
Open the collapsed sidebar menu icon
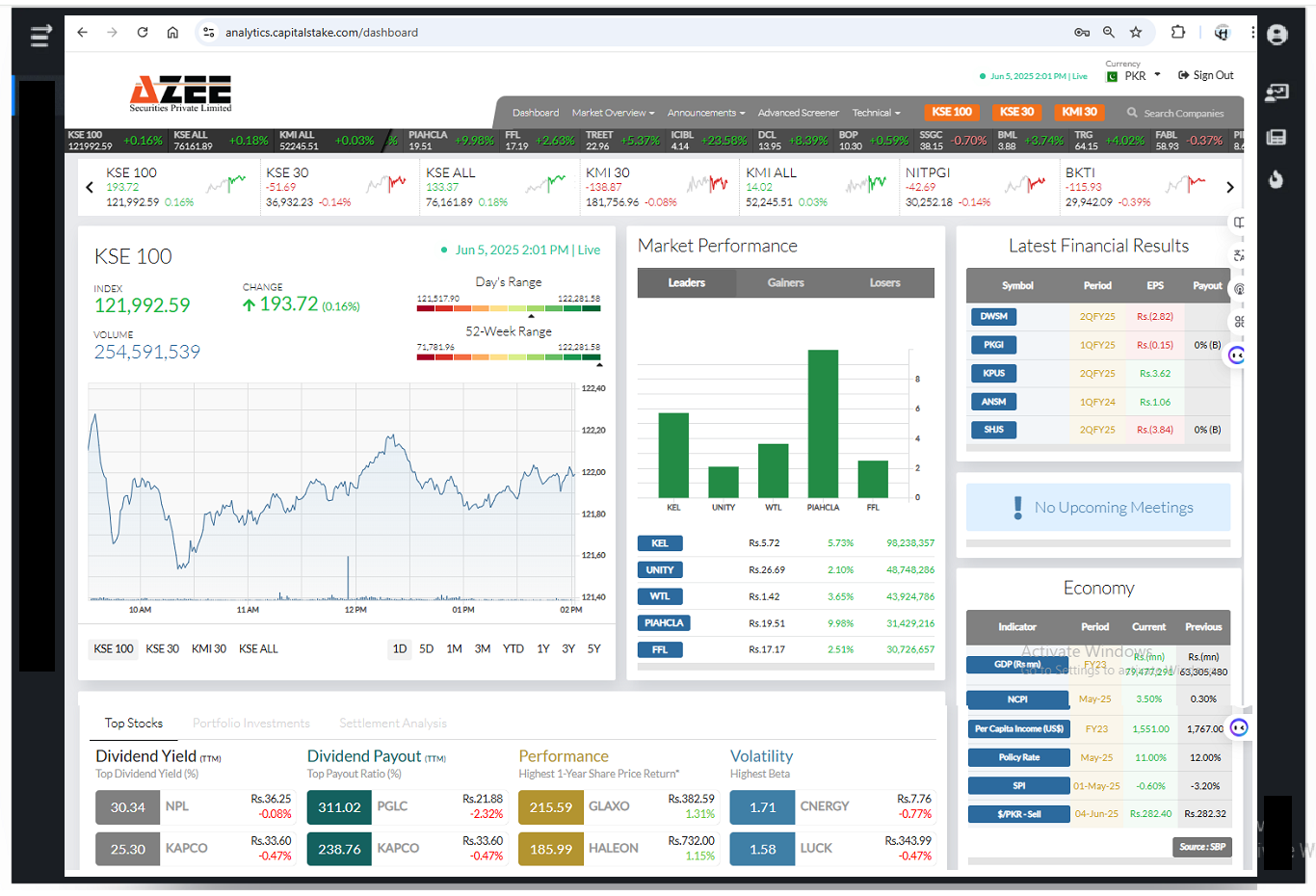coord(40,37)
